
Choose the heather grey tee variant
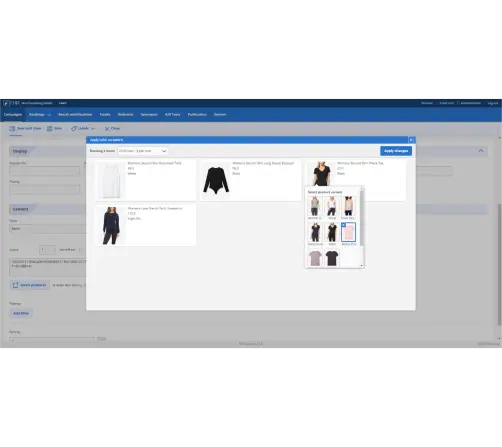pyautogui.click(x=315, y=206)
